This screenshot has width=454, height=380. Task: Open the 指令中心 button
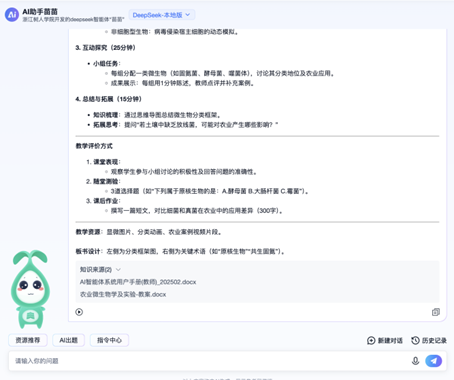(x=109, y=340)
